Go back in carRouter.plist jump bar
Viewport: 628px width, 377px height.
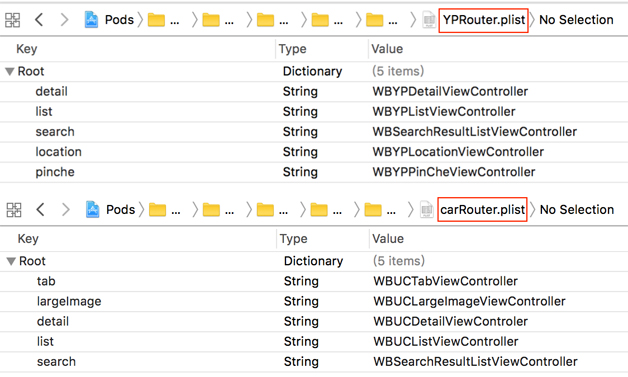coord(40,209)
